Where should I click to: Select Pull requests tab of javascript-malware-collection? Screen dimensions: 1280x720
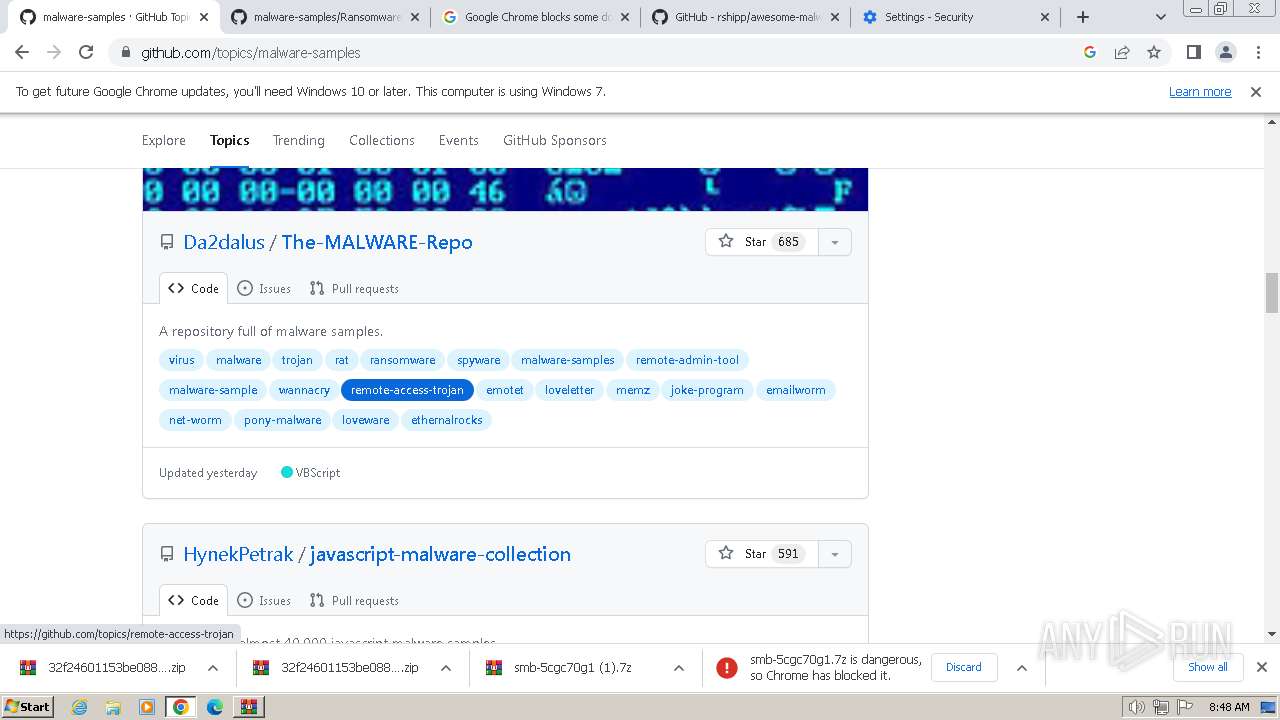(354, 600)
